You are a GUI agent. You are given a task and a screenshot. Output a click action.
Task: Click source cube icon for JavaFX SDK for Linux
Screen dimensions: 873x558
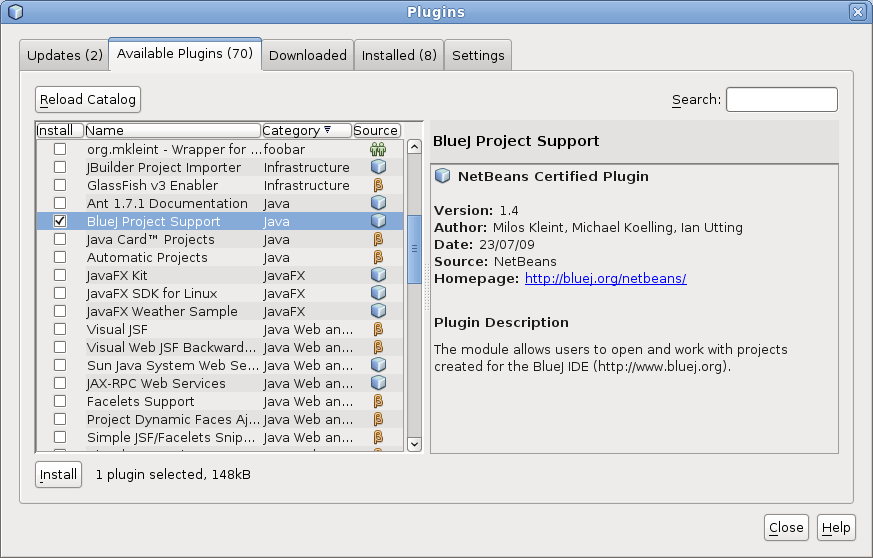[x=379, y=293]
